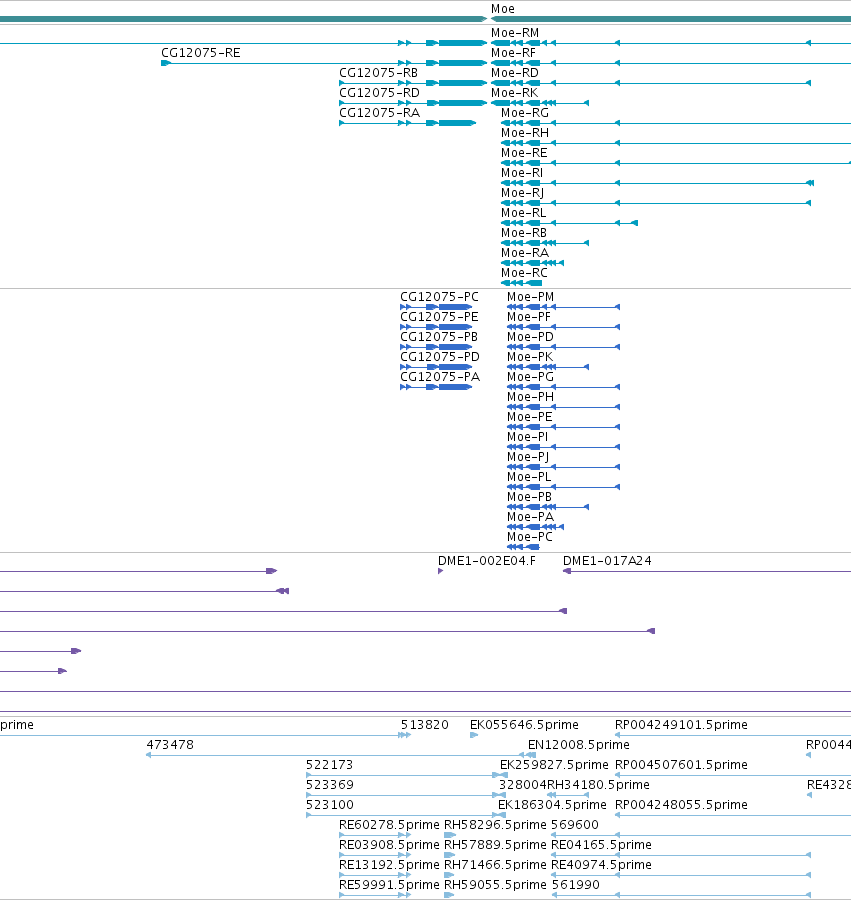The image size is (851, 900).
Task: Click the CG12075-RE transcript label
Action: [201, 53]
